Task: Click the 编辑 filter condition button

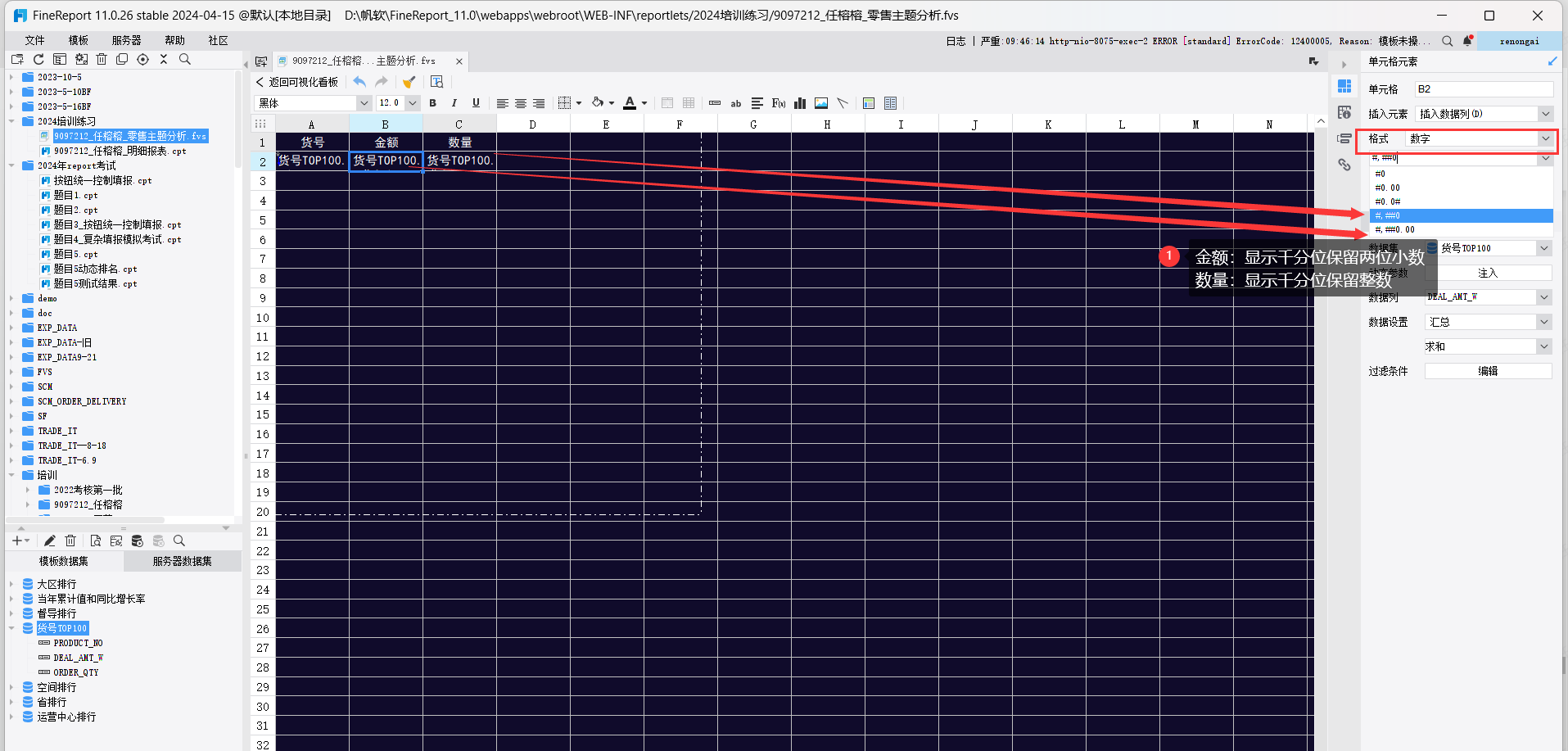Action: [x=1488, y=371]
